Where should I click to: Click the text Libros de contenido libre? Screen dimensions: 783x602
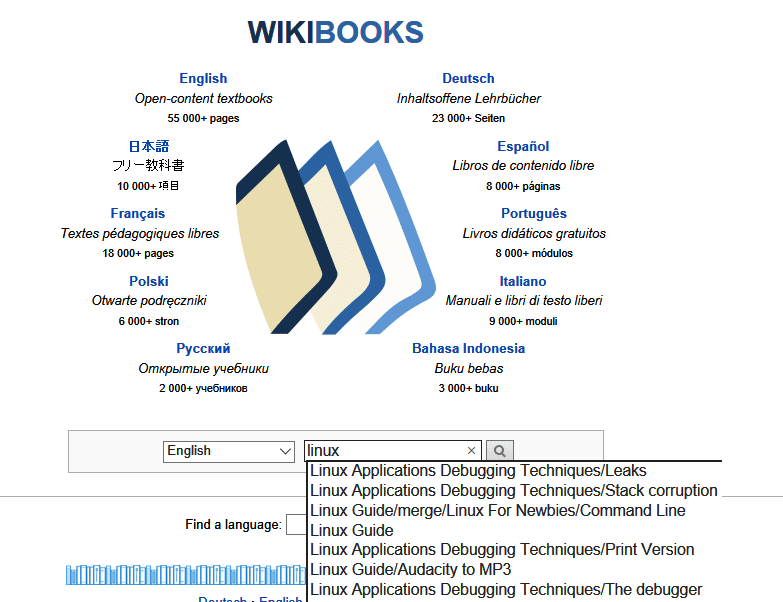(x=523, y=166)
